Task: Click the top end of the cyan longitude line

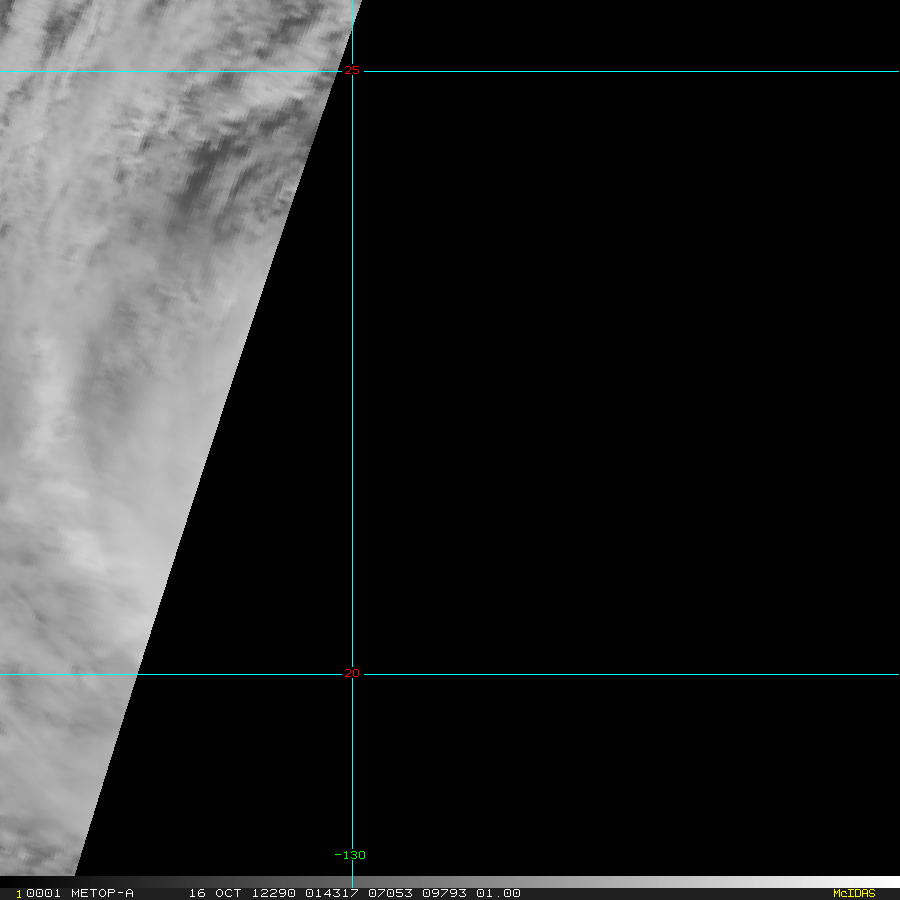Action: (352, 4)
